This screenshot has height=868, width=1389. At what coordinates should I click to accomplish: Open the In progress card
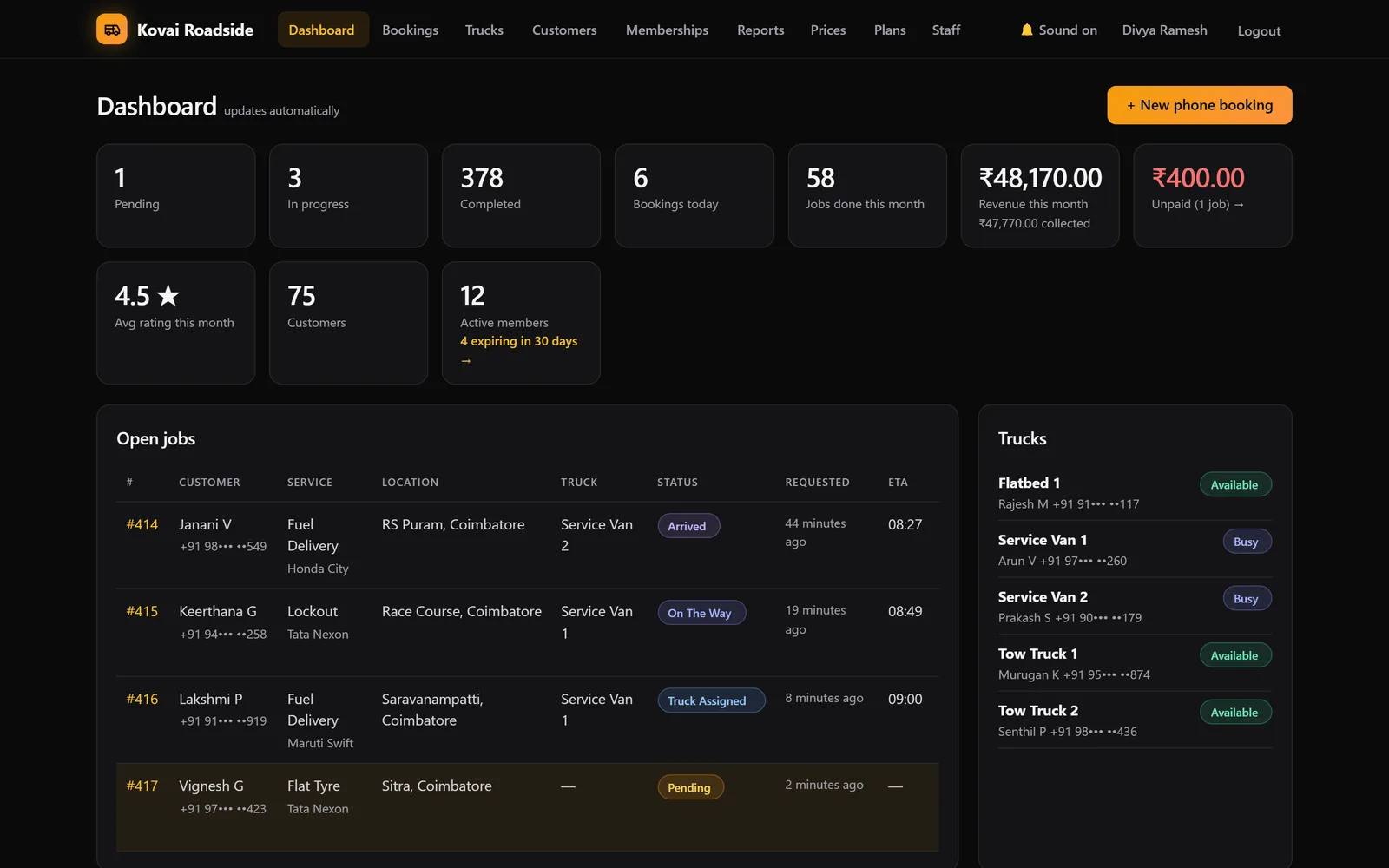click(348, 195)
